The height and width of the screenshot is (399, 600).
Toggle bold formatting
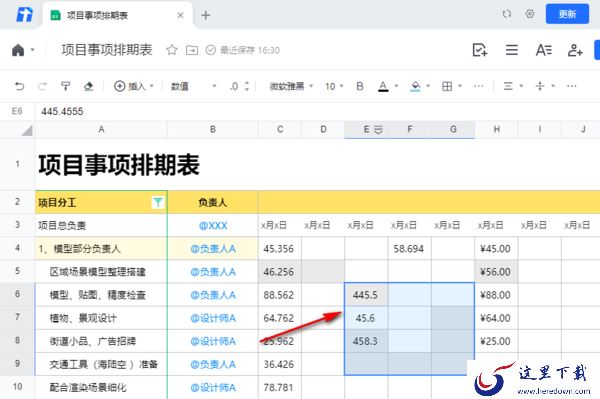click(360, 86)
